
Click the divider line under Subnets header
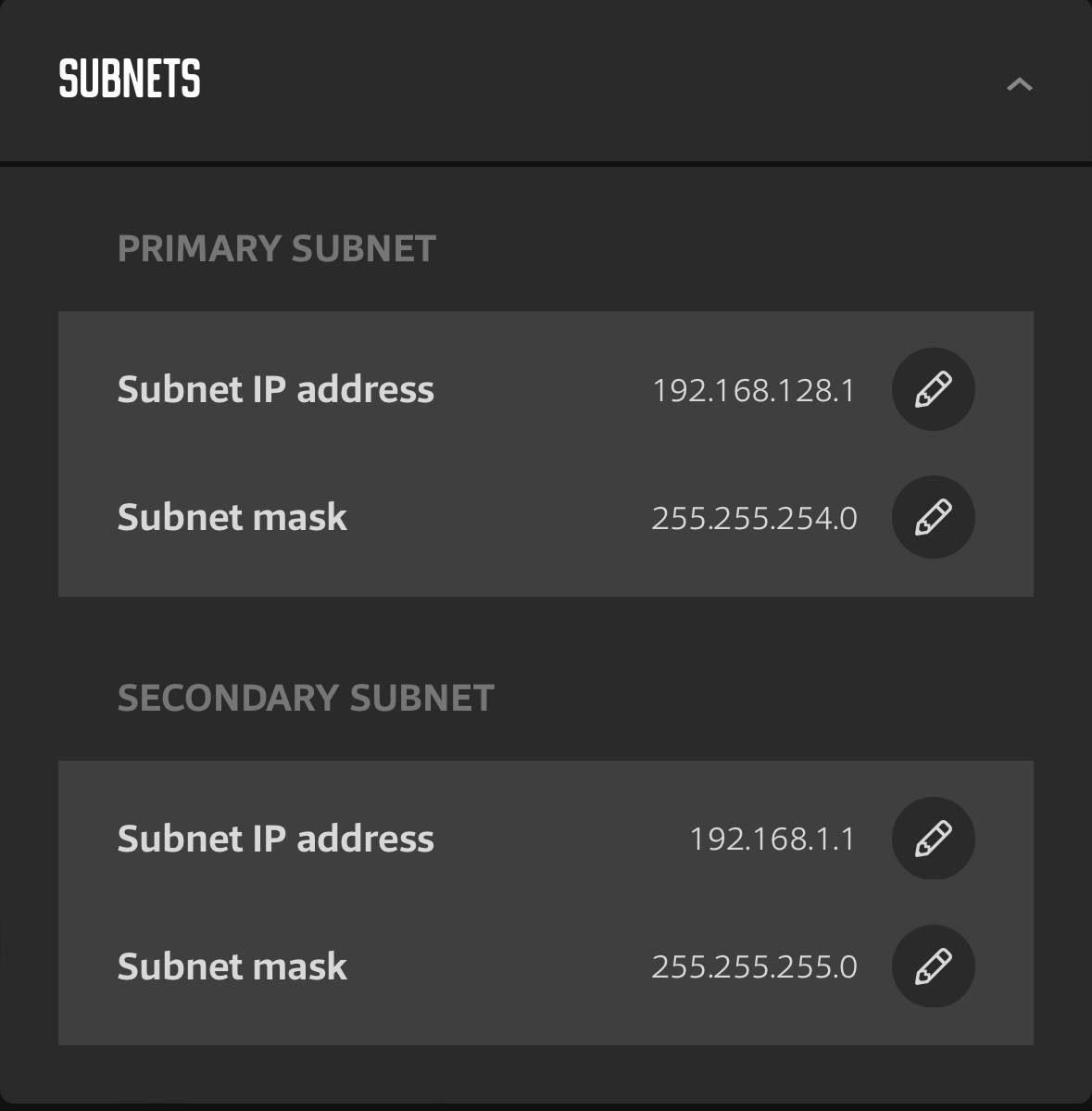[546, 164]
